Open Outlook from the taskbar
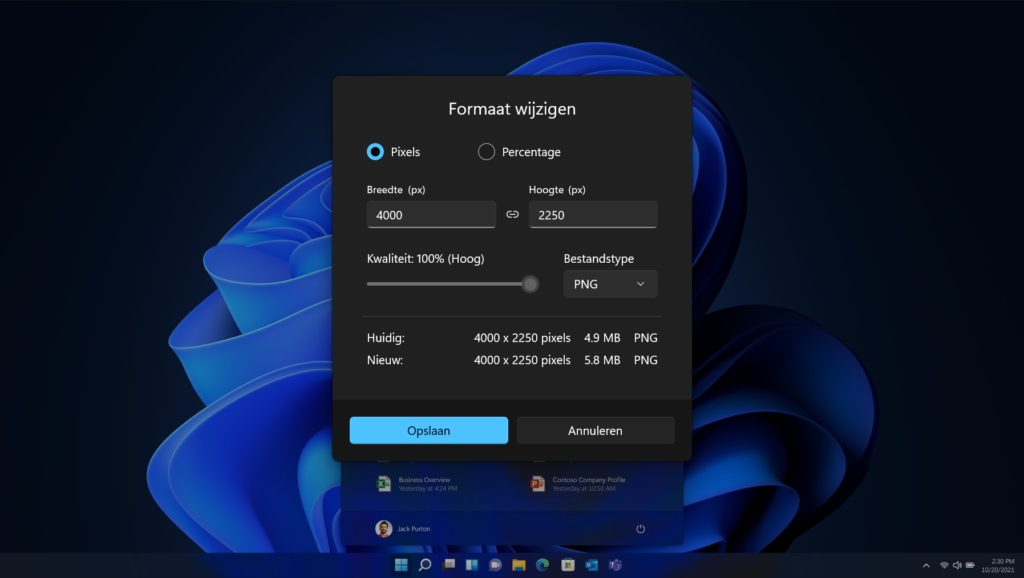Viewport: 1024px width, 578px height. pyautogui.click(x=591, y=565)
